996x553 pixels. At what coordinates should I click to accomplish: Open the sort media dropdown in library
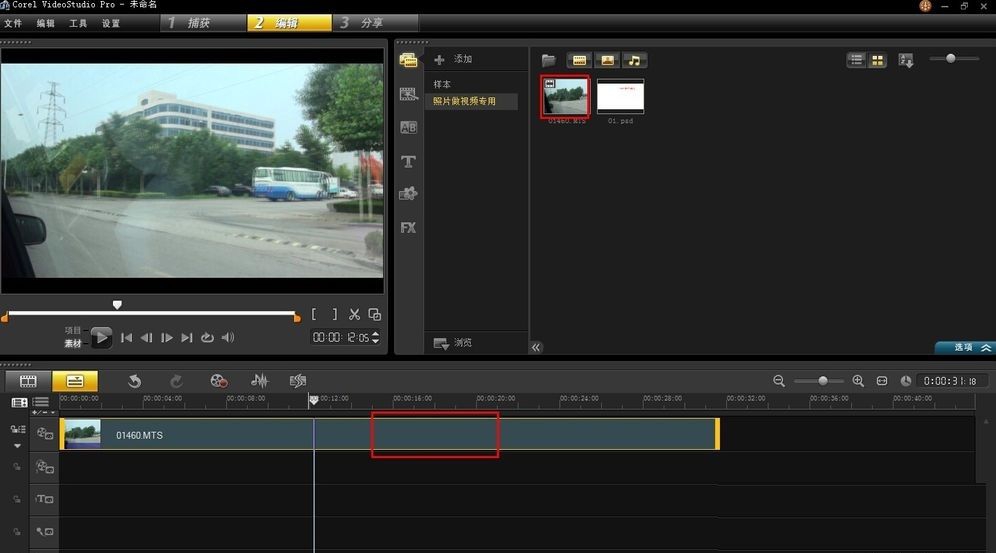906,61
